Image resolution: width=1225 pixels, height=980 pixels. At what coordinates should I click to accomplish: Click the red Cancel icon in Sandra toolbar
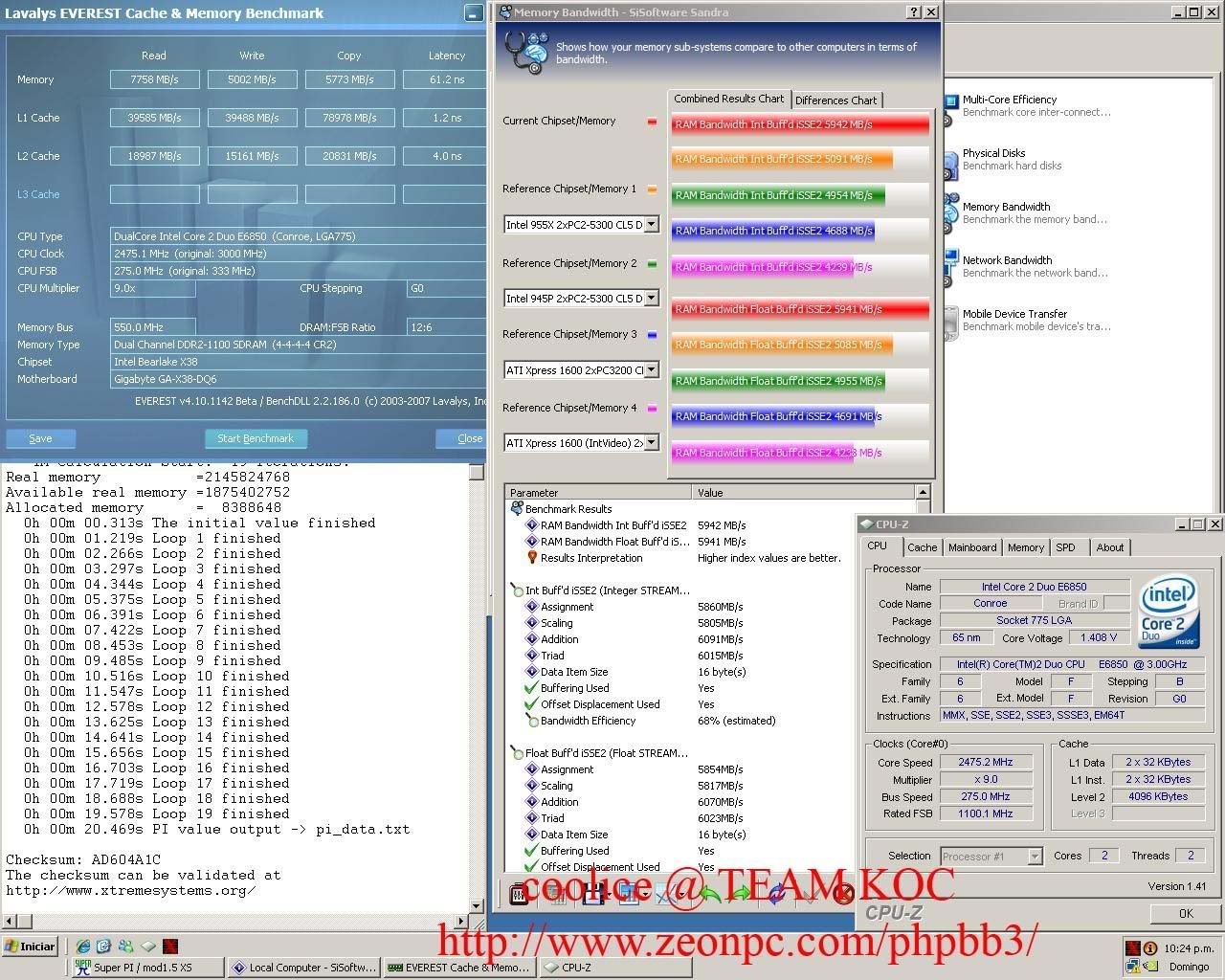pyautogui.click(x=843, y=895)
